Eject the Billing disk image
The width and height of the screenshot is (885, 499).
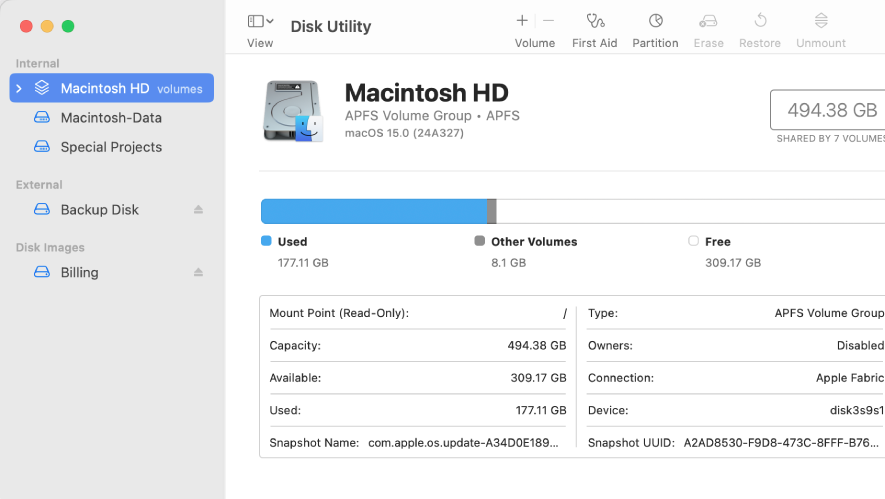click(x=198, y=272)
